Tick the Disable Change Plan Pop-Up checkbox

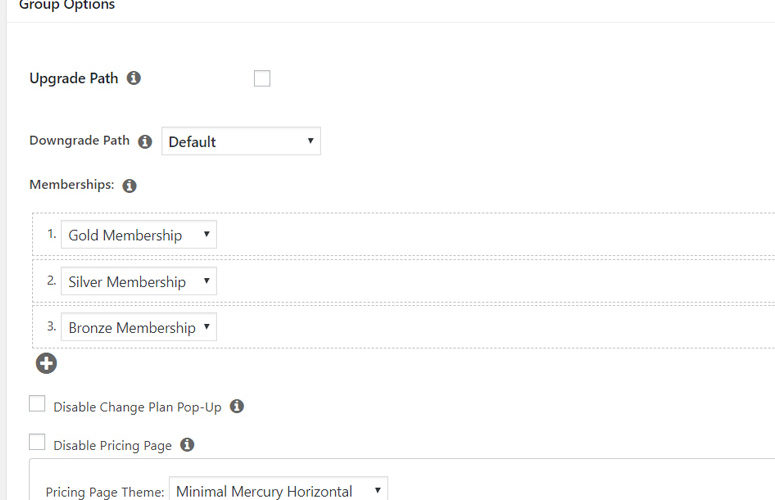[x=37, y=404]
